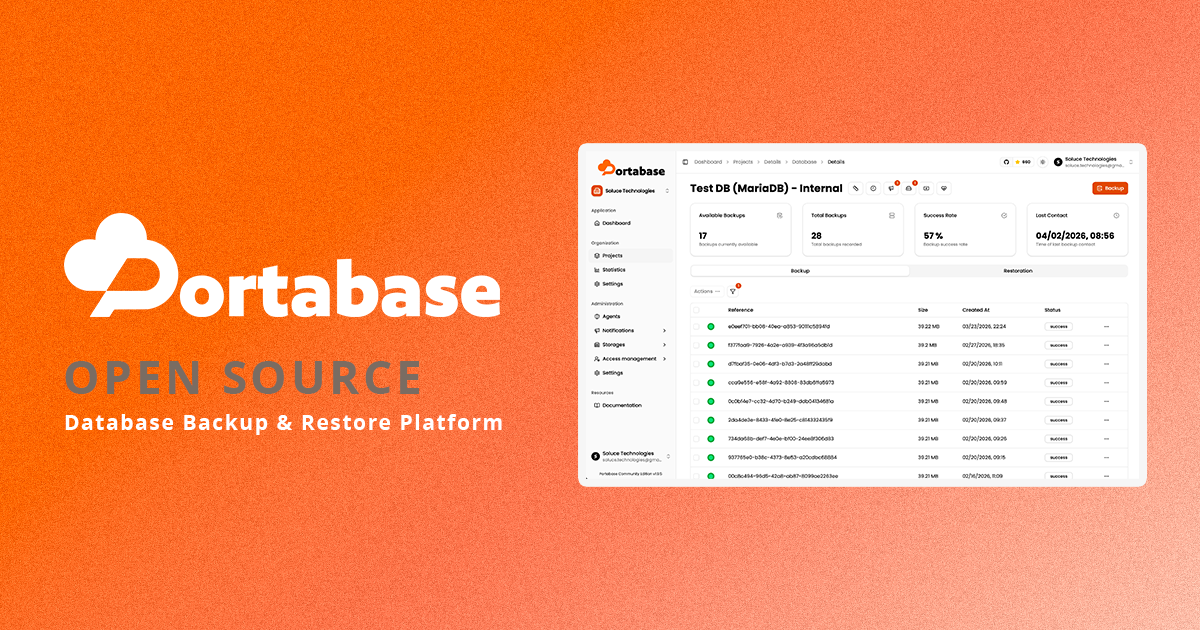Click the green status dot for backup 937765e0
1200x630 pixels.
coord(711,457)
